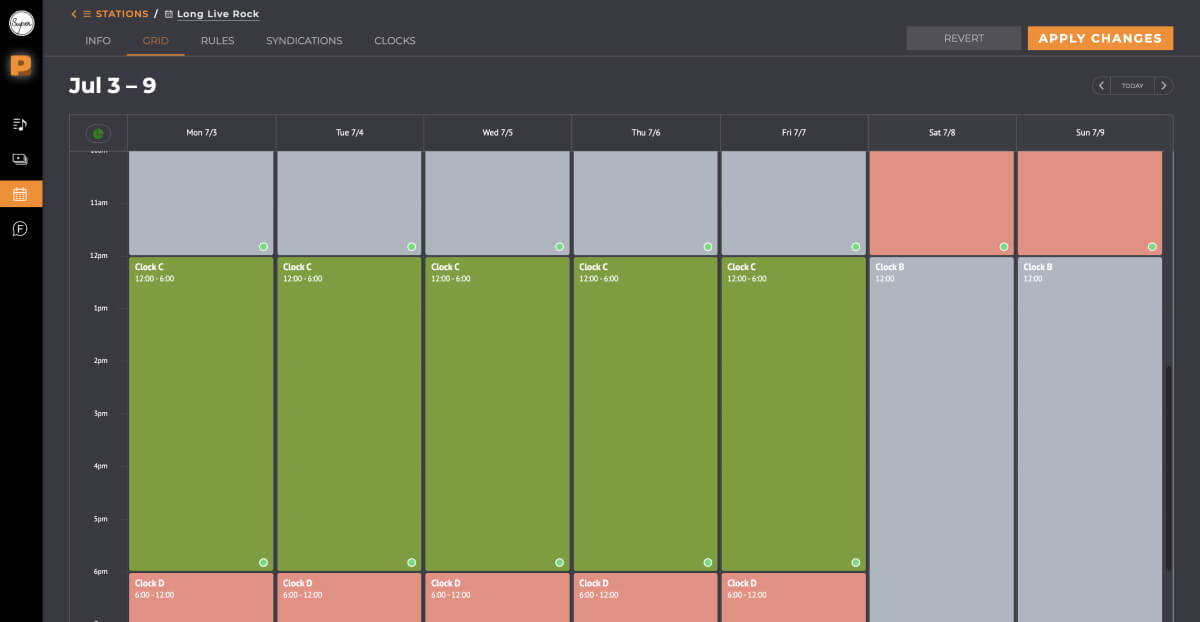Open the circled F chat icon
Viewport: 1200px width, 622px height.
click(20, 229)
